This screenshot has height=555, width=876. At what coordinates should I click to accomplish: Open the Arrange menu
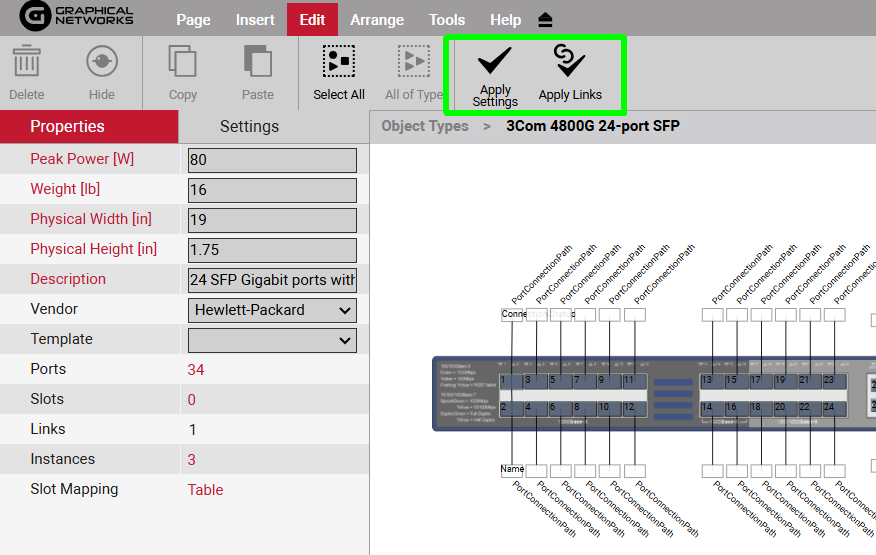[x=377, y=20]
